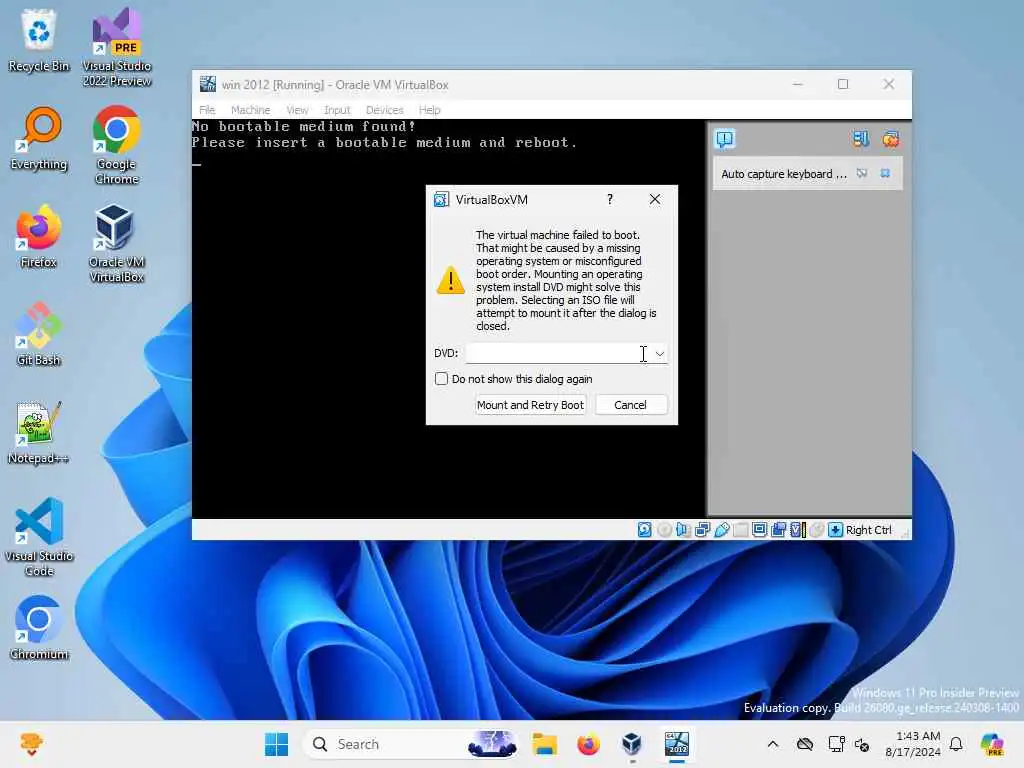Image resolution: width=1024 pixels, height=768 pixels.
Task: Select the Oracle VM VirtualBox desktop shortcut
Action: [x=117, y=244]
